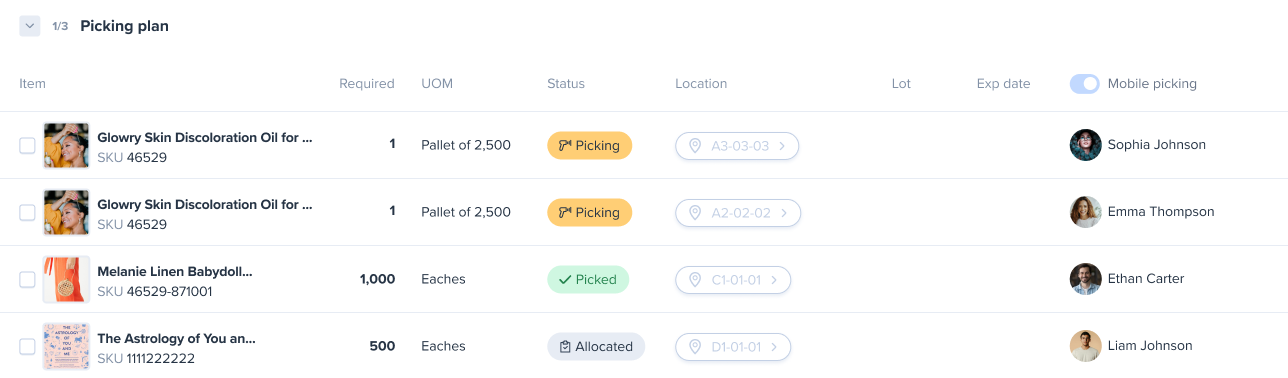
Task: Click Emma Thompson's avatar icon
Action: coord(1085,212)
